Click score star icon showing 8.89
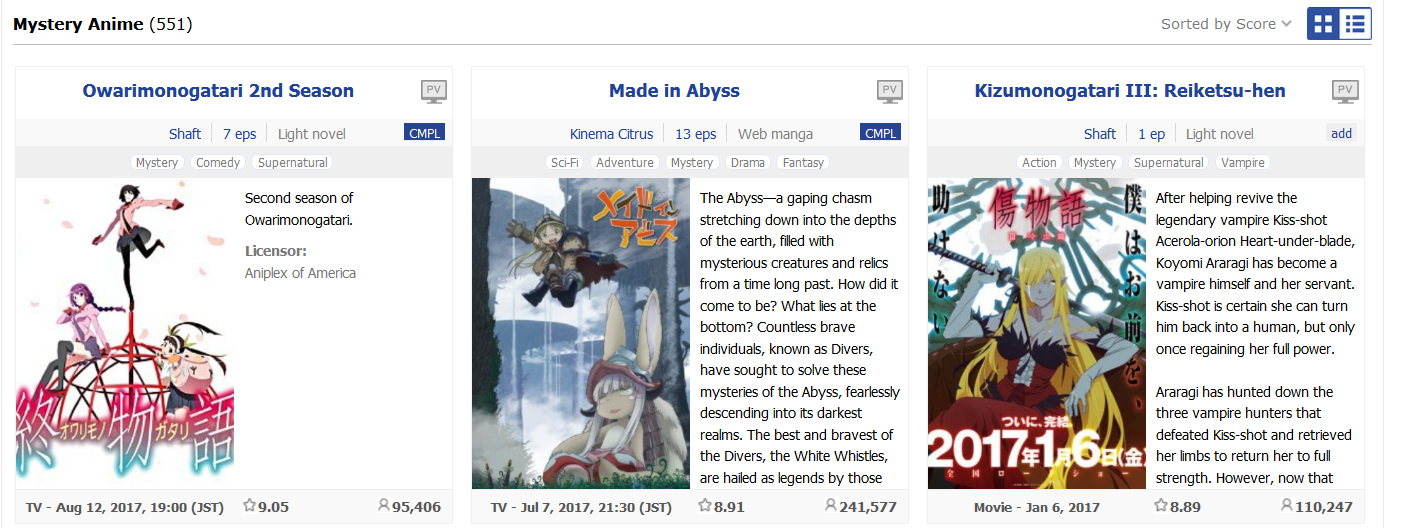This screenshot has width=1401, height=528. coord(1161,506)
